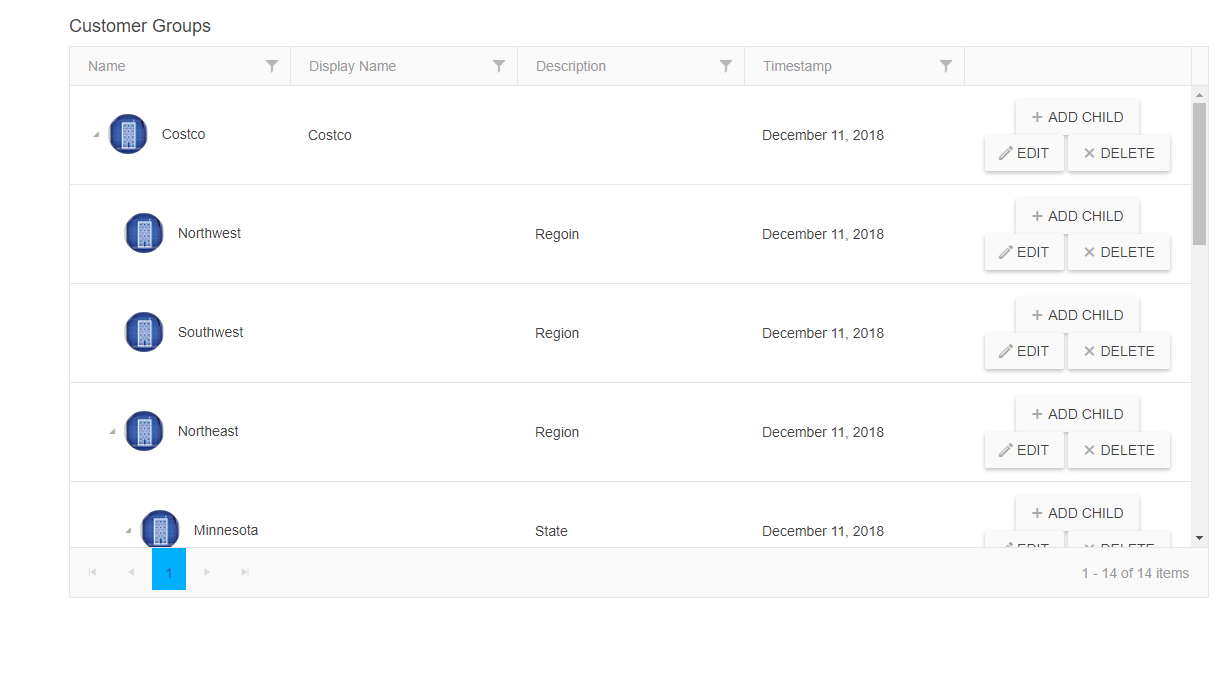Open the Timestamp column filter icon

pos(945,66)
